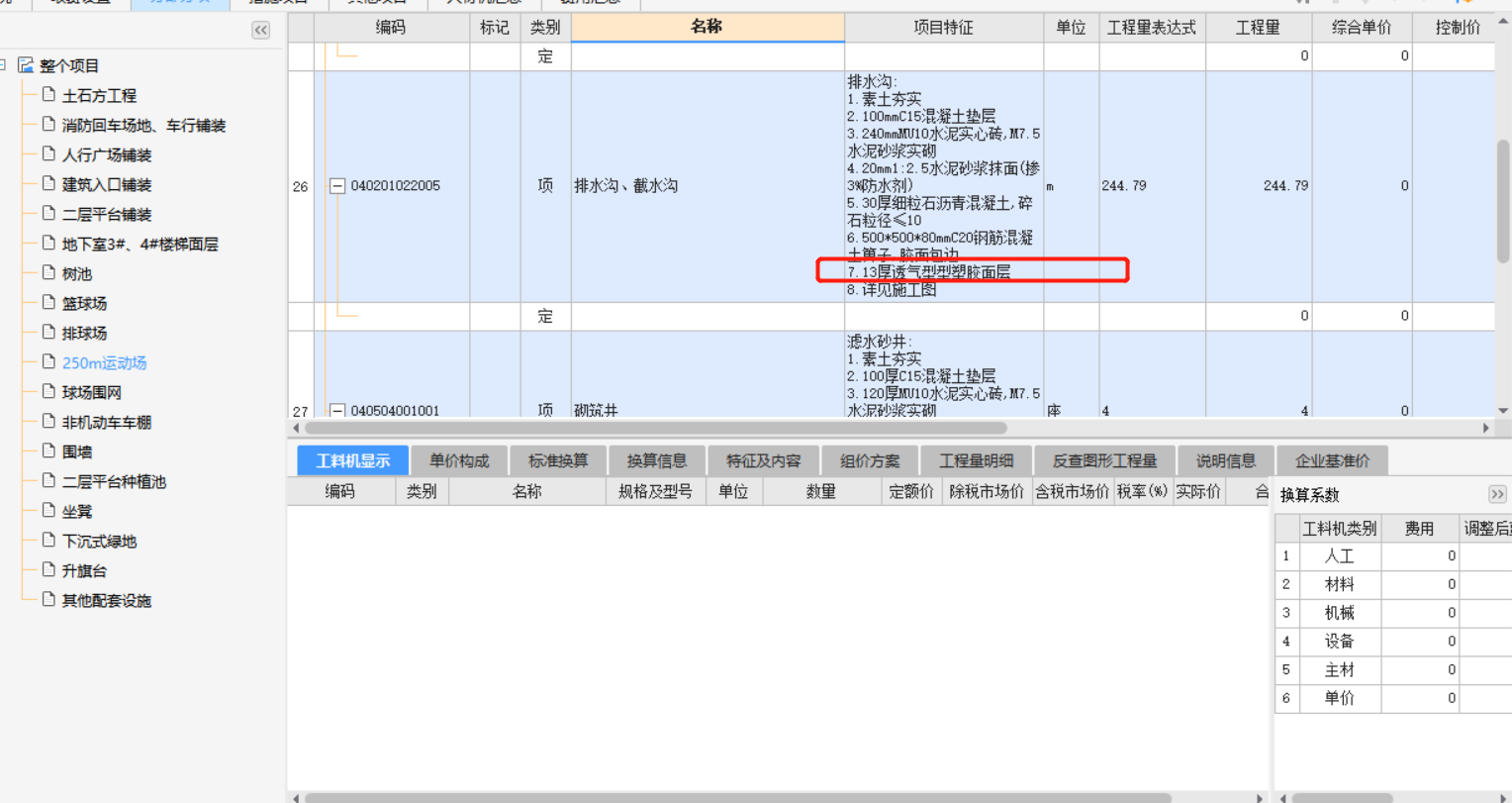This screenshot has height=803, width=1512.
Task: Open 地下室3#、4#楼梯面层 node
Action: coord(140,244)
